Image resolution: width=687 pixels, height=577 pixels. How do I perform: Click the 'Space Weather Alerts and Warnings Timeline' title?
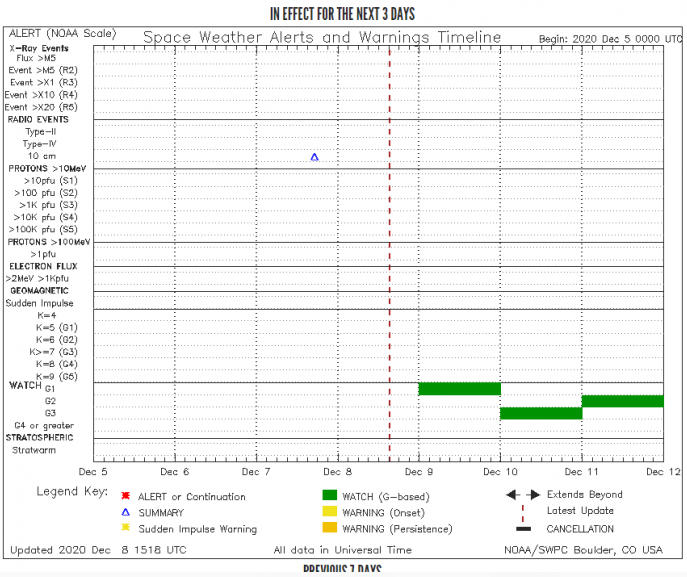[x=322, y=37]
